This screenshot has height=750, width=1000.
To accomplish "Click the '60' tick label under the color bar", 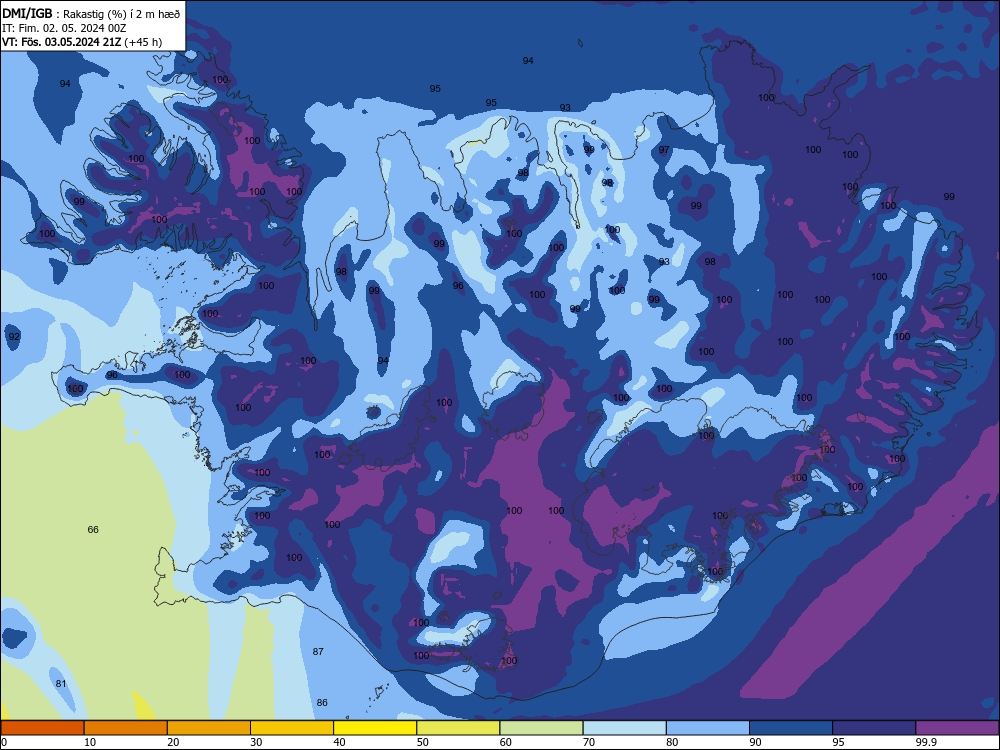I will pyautogui.click(x=506, y=742).
